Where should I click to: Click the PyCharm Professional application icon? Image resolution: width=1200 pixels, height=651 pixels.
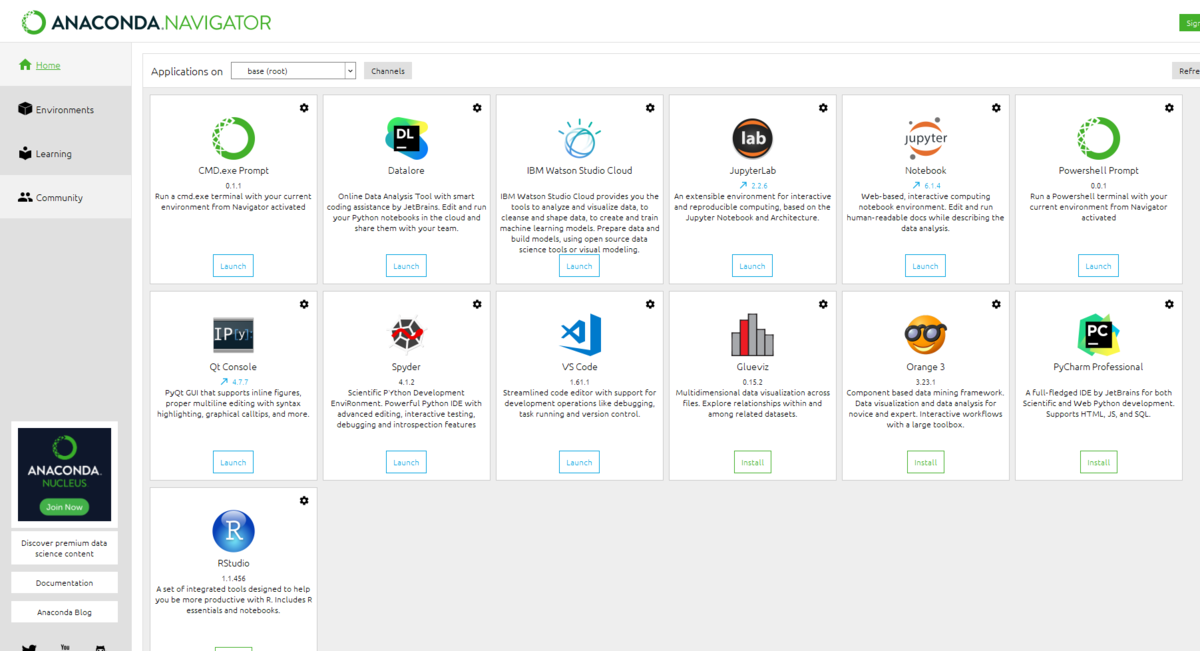tap(1098, 335)
